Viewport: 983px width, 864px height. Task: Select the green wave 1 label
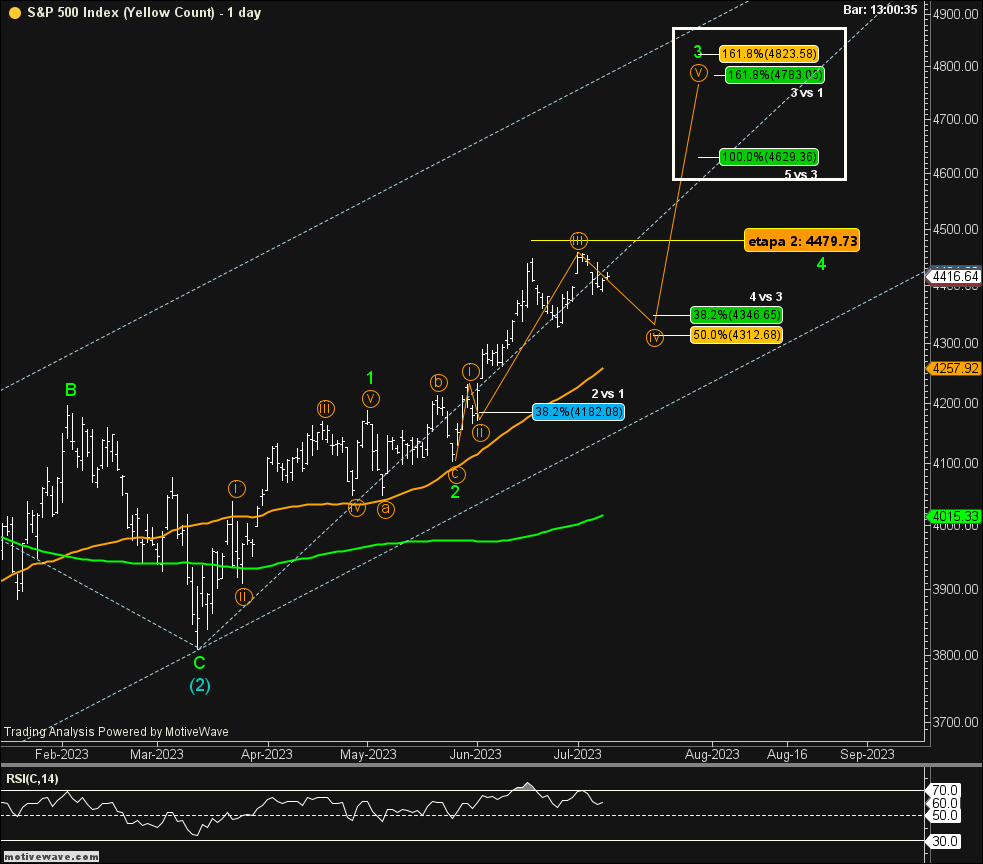pyautogui.click(x=371, y=377)
